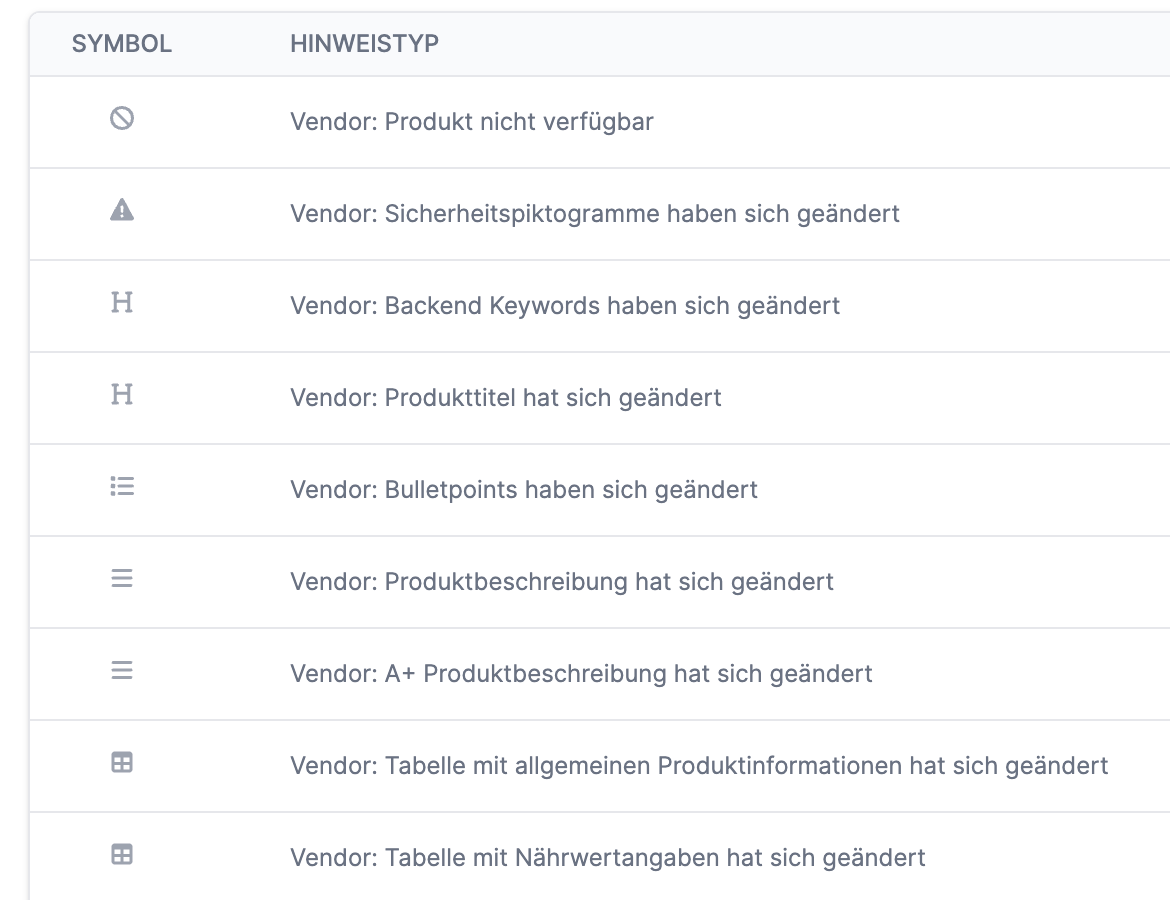Select the warning triangle safety pictogram icon

[x=122, y=212]
